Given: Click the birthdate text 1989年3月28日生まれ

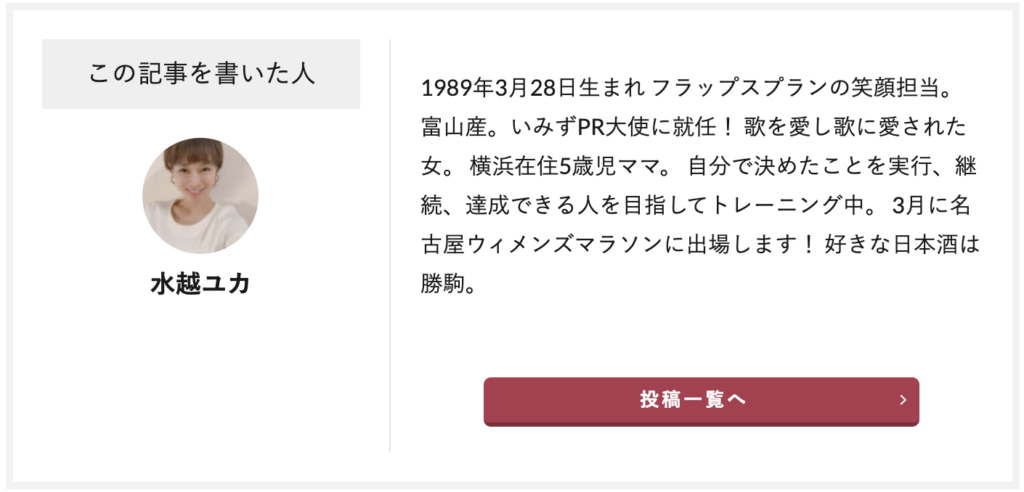Looking at the screenshot, I should click(x=534, y=88).
